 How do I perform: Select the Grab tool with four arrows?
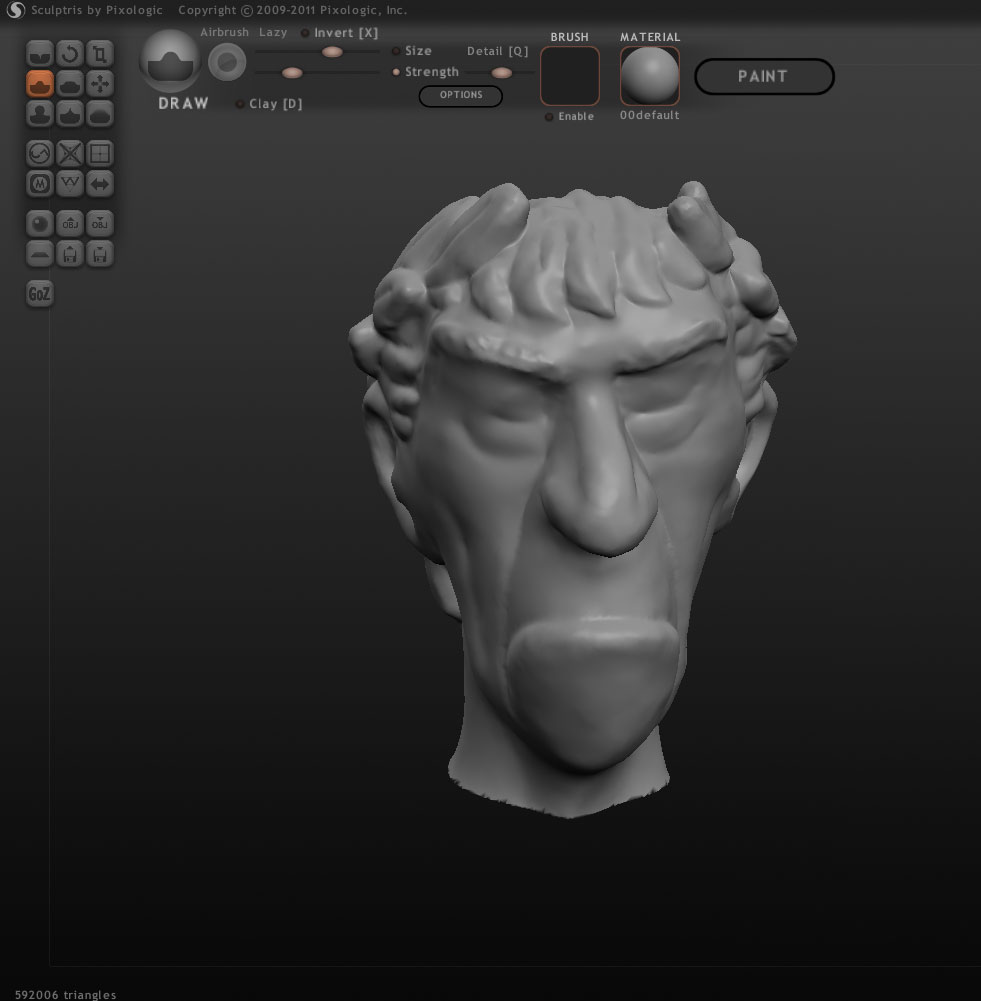coord(100,84)
